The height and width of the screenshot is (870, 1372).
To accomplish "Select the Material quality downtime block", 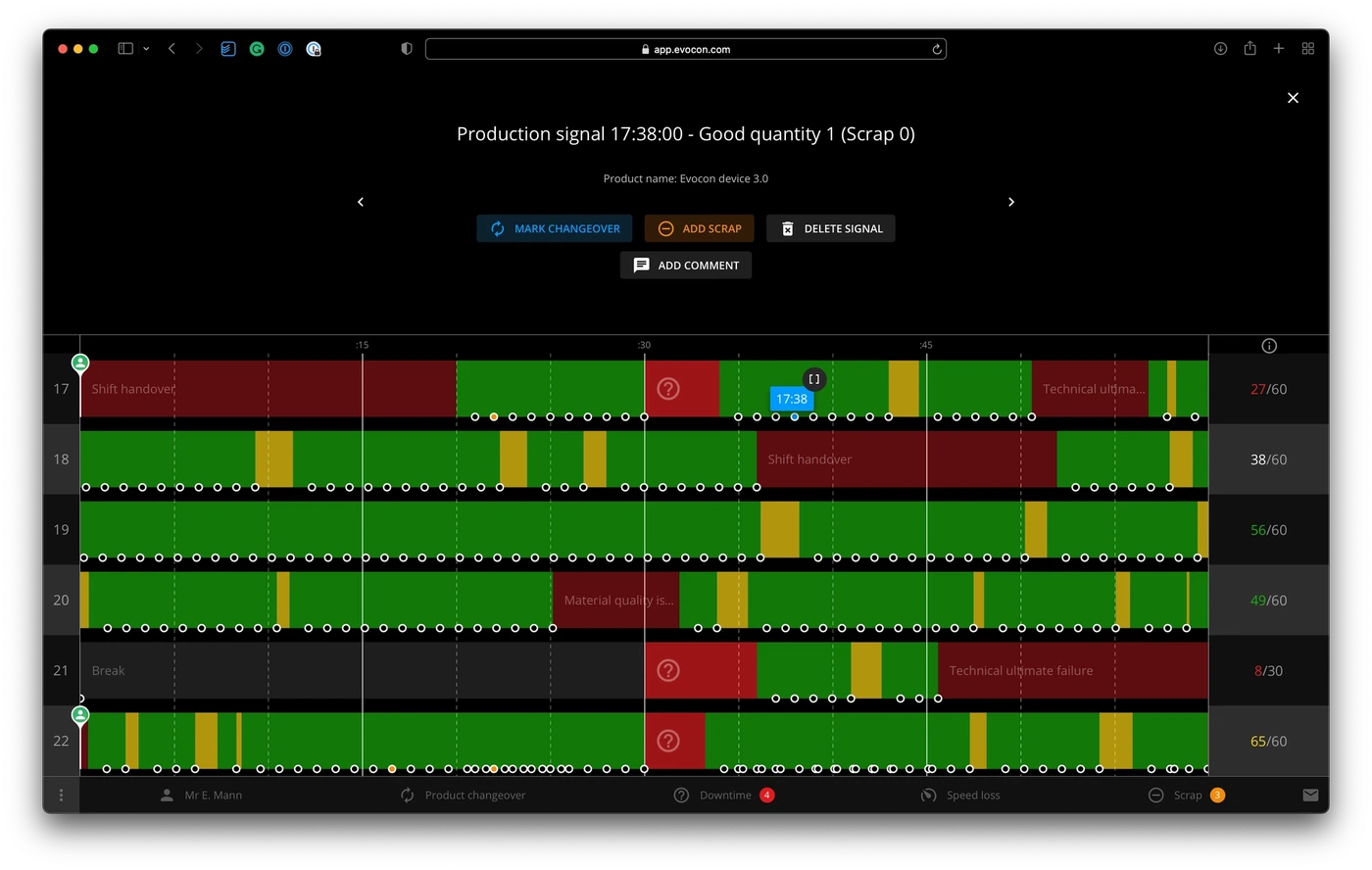I will pos(615,601).
